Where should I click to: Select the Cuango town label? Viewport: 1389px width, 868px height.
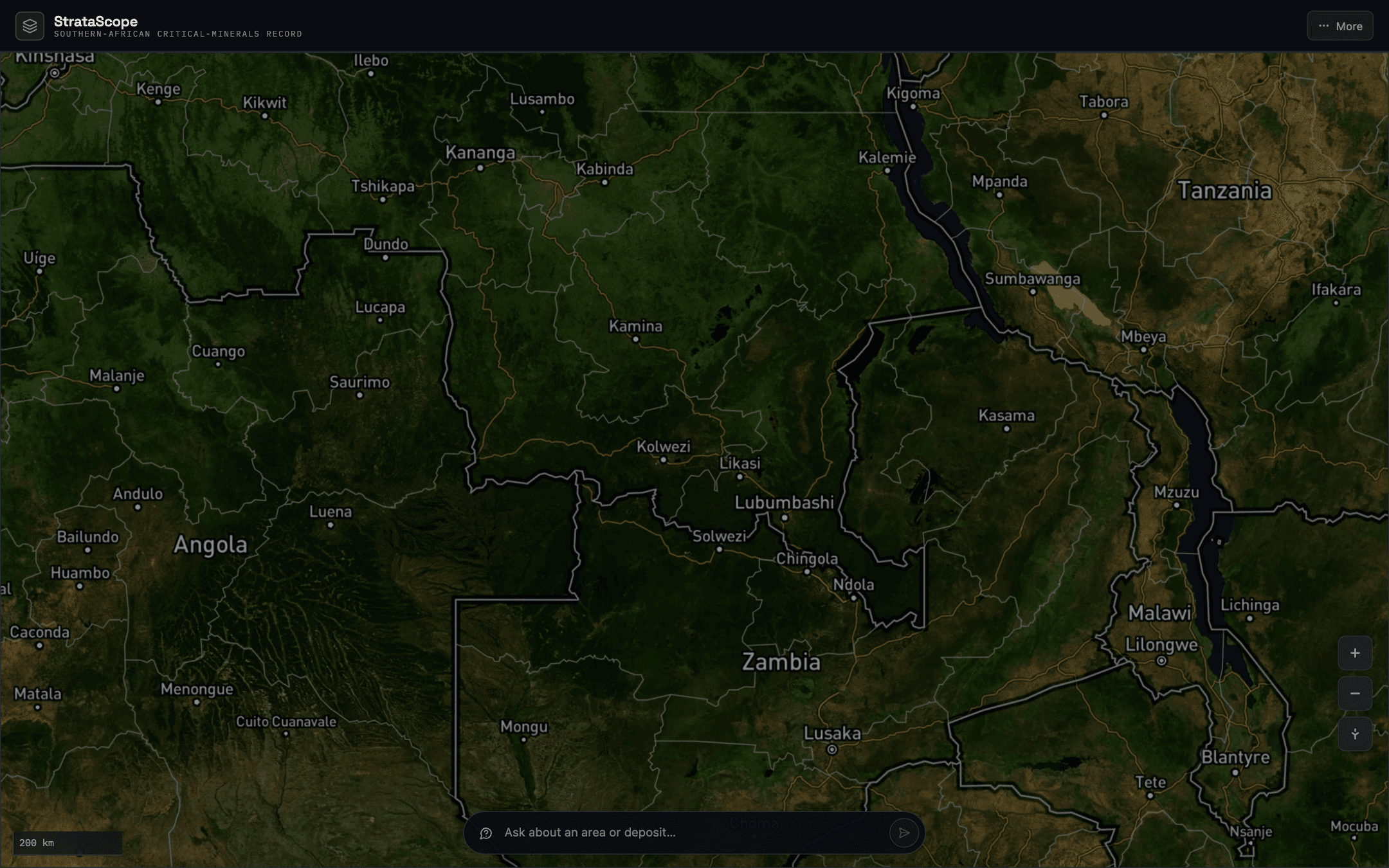[218, 352]
